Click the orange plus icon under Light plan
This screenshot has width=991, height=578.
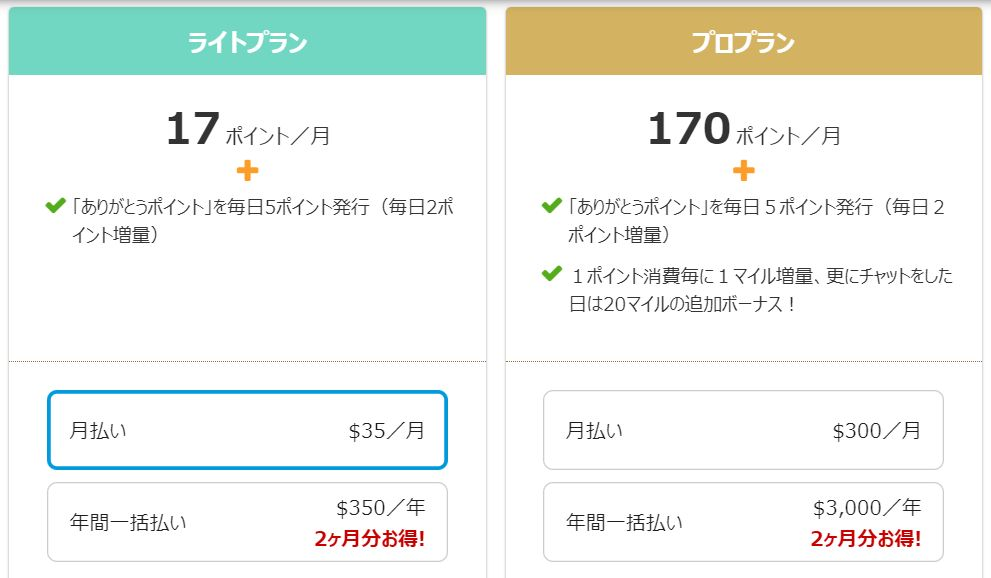(x=247, y=170)
